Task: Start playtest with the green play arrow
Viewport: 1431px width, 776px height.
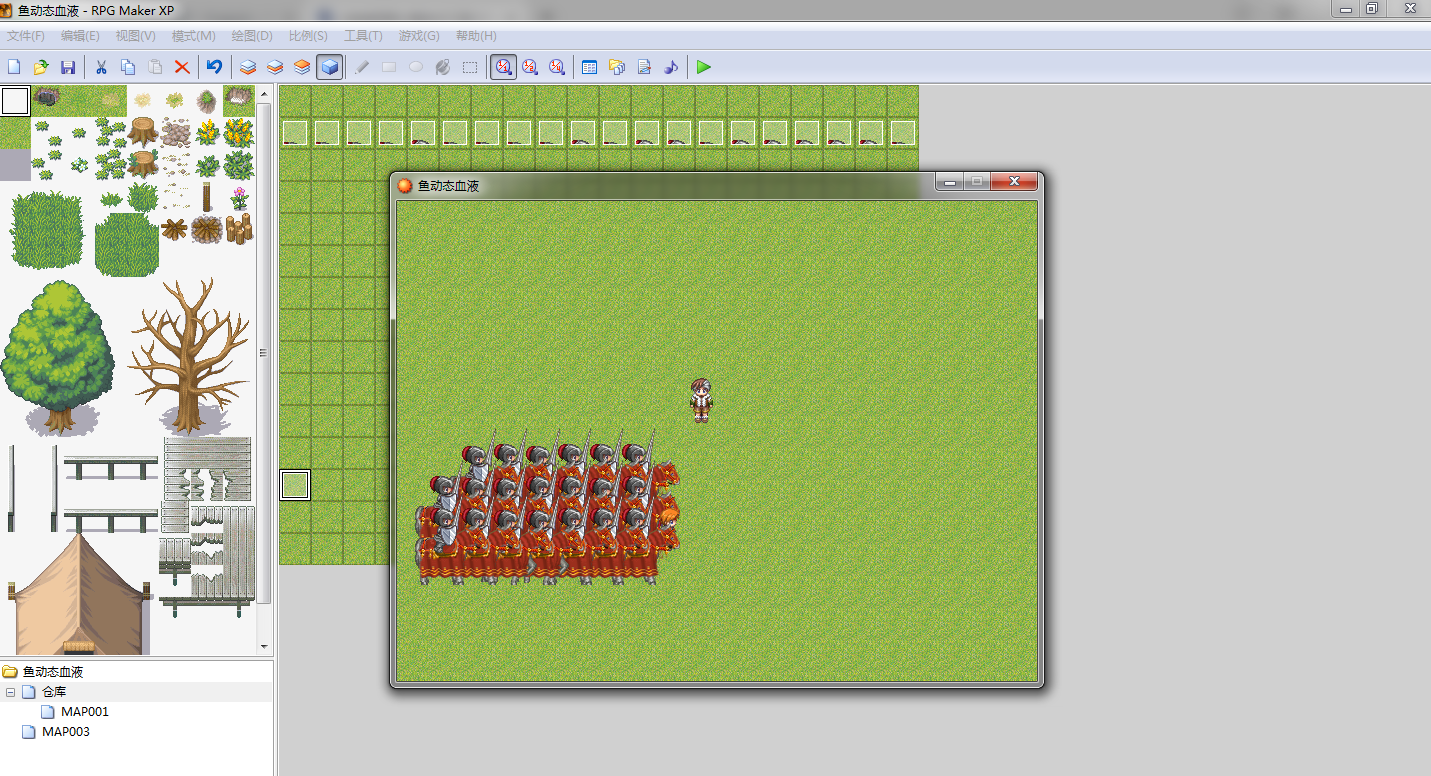Action: pos(704,67)
